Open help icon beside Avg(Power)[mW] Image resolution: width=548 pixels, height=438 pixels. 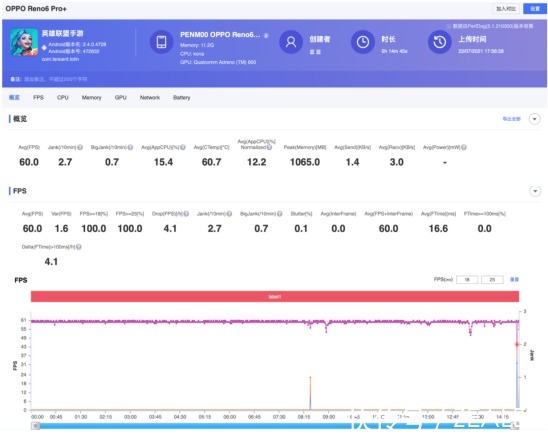click(x=464, y=147)
